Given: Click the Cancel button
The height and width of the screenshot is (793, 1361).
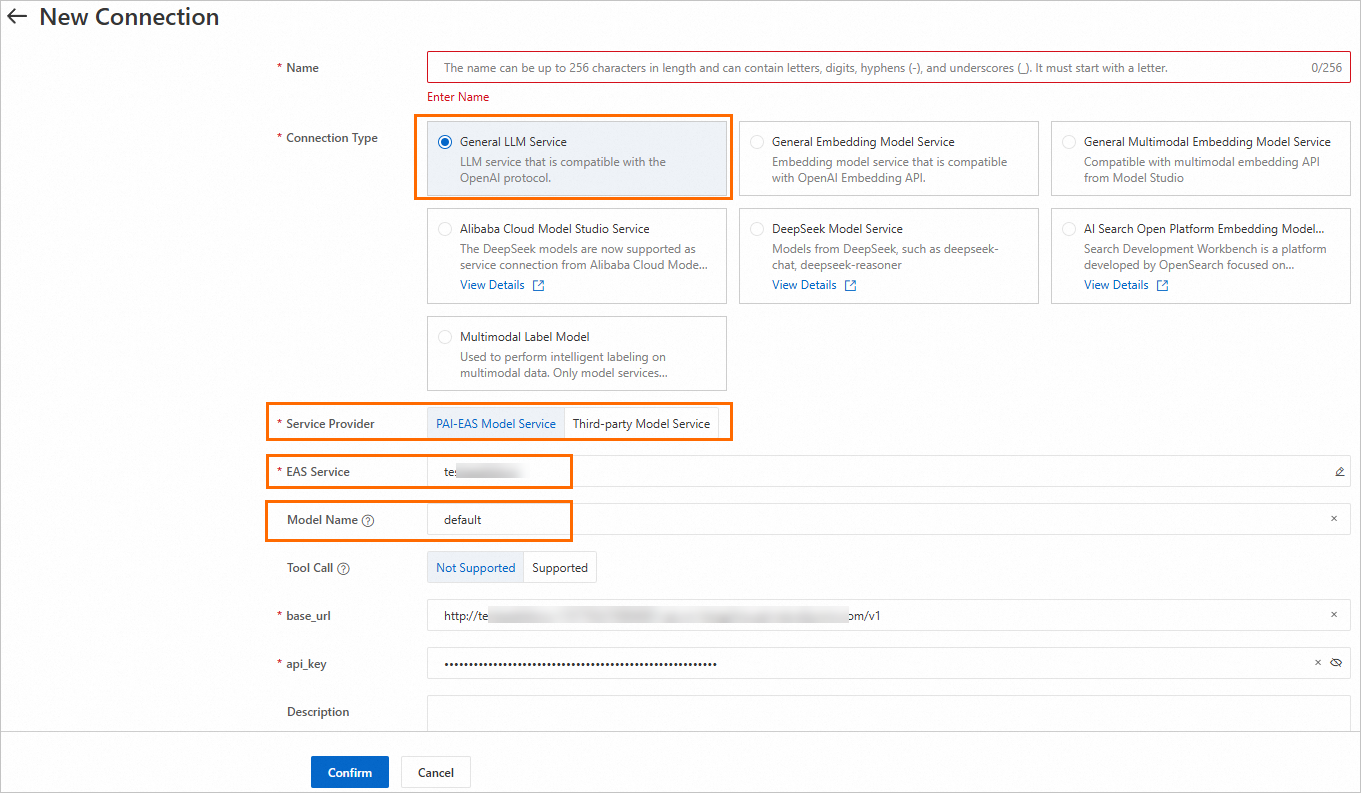Looking at the screenshot, I should pyautogui.click(x=435, y=772).
